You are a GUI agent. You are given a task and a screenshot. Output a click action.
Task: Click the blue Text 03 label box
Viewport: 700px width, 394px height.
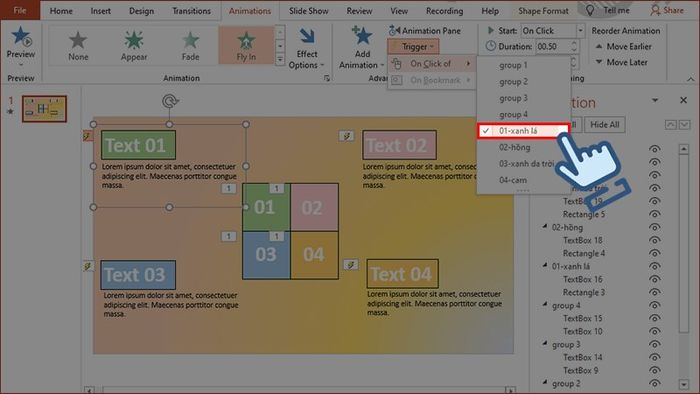click(x=138, y=275)
